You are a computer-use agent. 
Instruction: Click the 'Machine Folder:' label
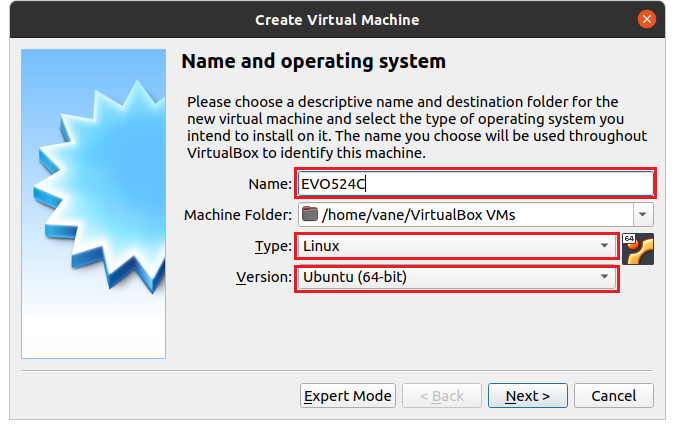[238, 215]
